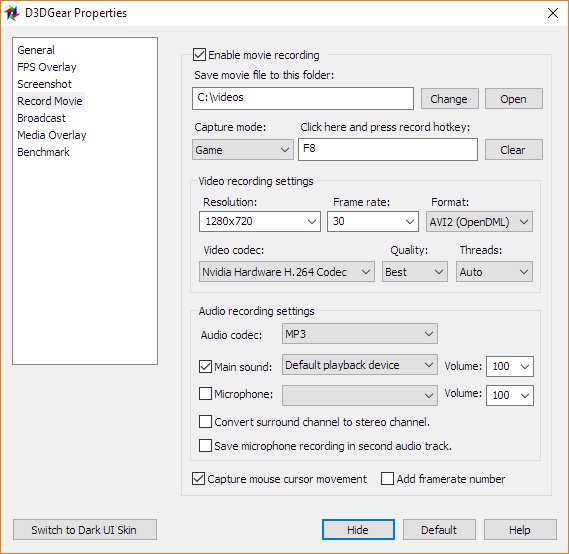
Task: Open the Main sound device dropdown
Action: point(360,365)
